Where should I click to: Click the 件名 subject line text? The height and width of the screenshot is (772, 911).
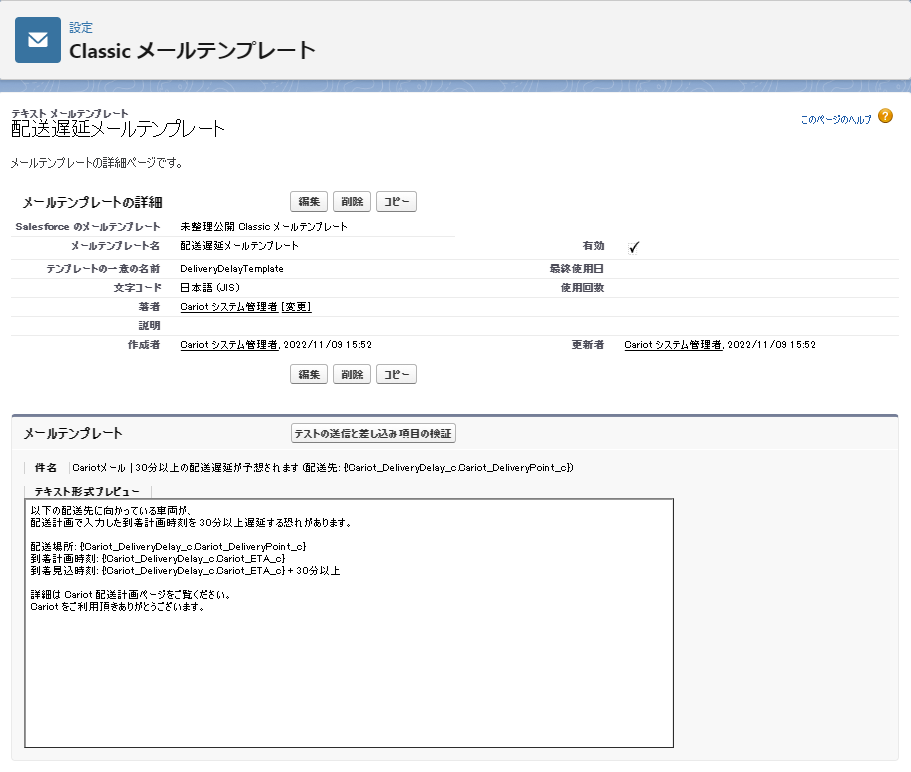322,468
